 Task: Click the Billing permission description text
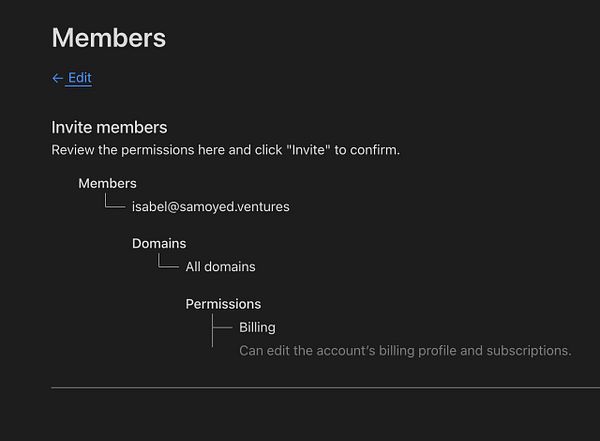(405, 351)
